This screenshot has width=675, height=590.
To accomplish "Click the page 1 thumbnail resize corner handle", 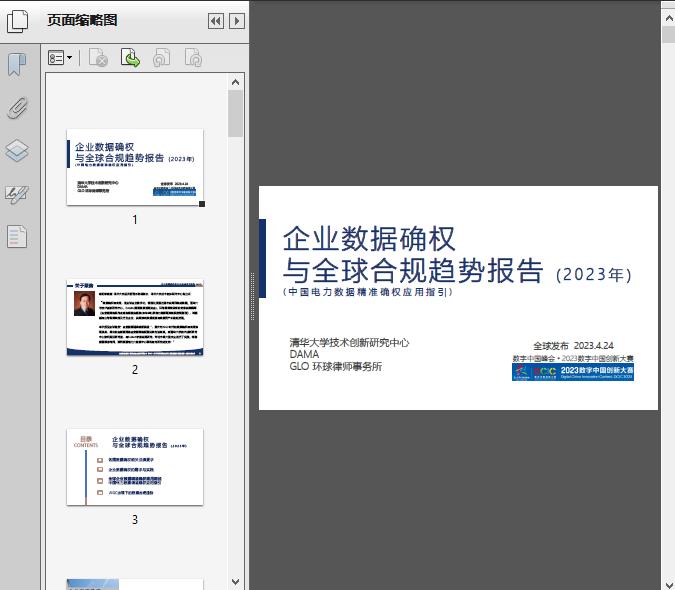I will tap(202, 204).
